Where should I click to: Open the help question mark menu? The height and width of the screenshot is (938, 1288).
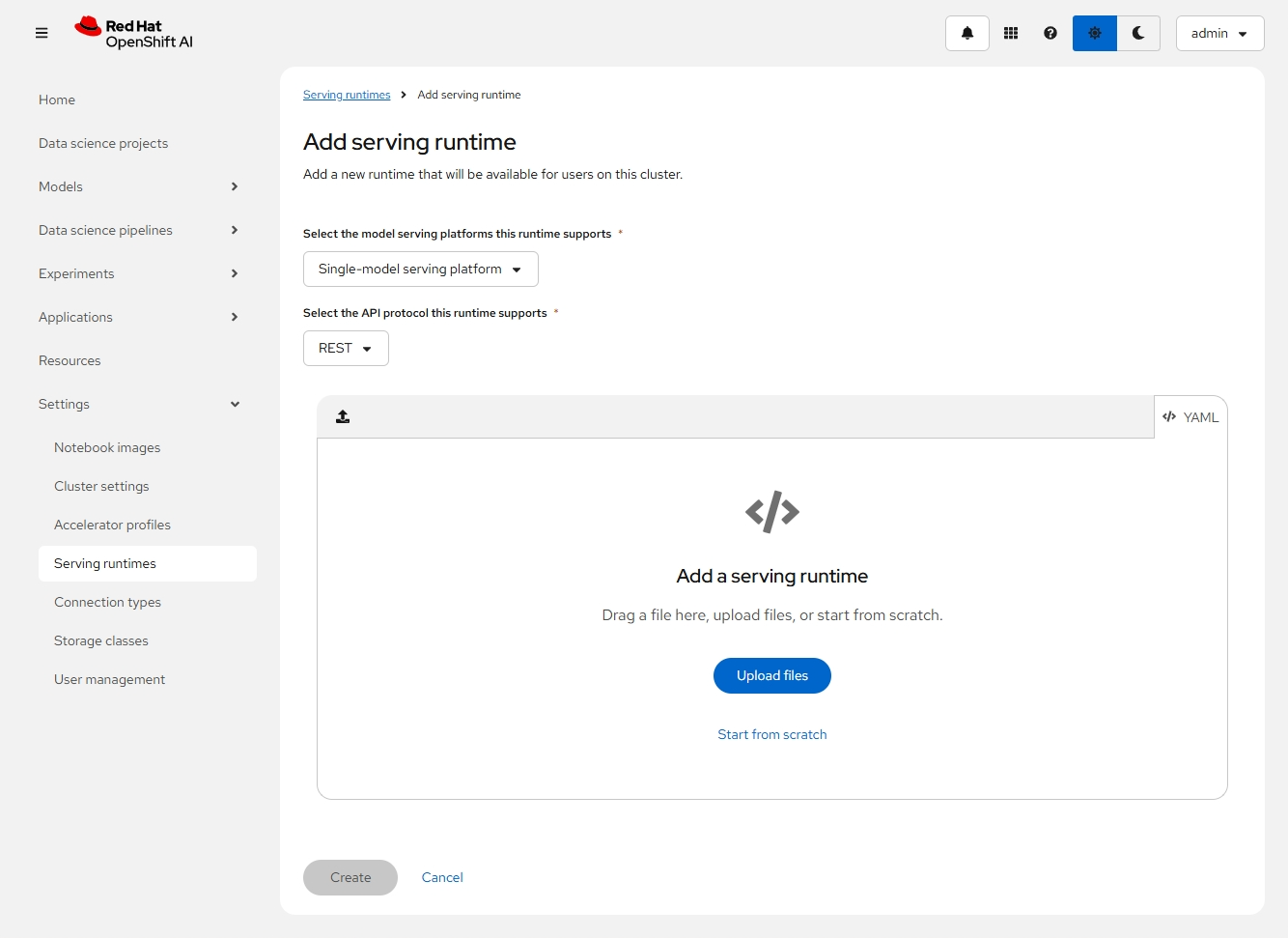coord(1050,33)
